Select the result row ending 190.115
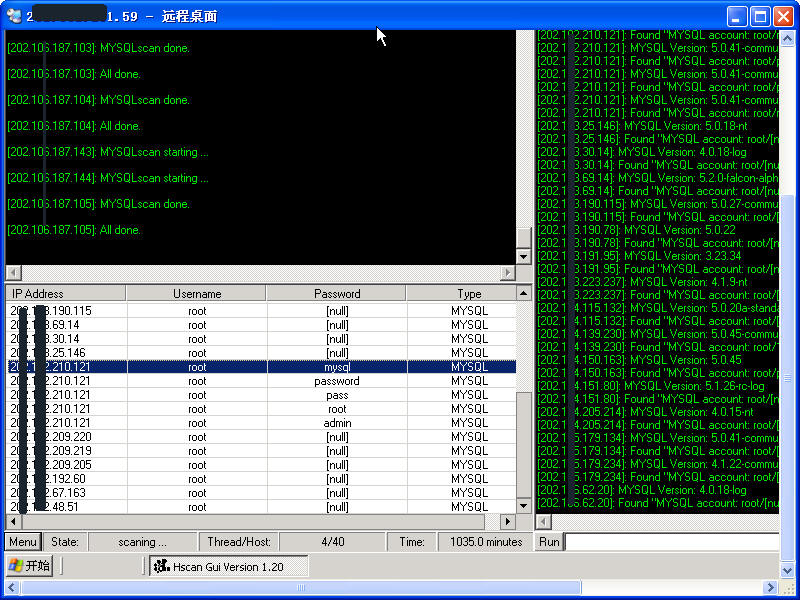Screen dimensions: 800x600 click(x=261, y=311)
